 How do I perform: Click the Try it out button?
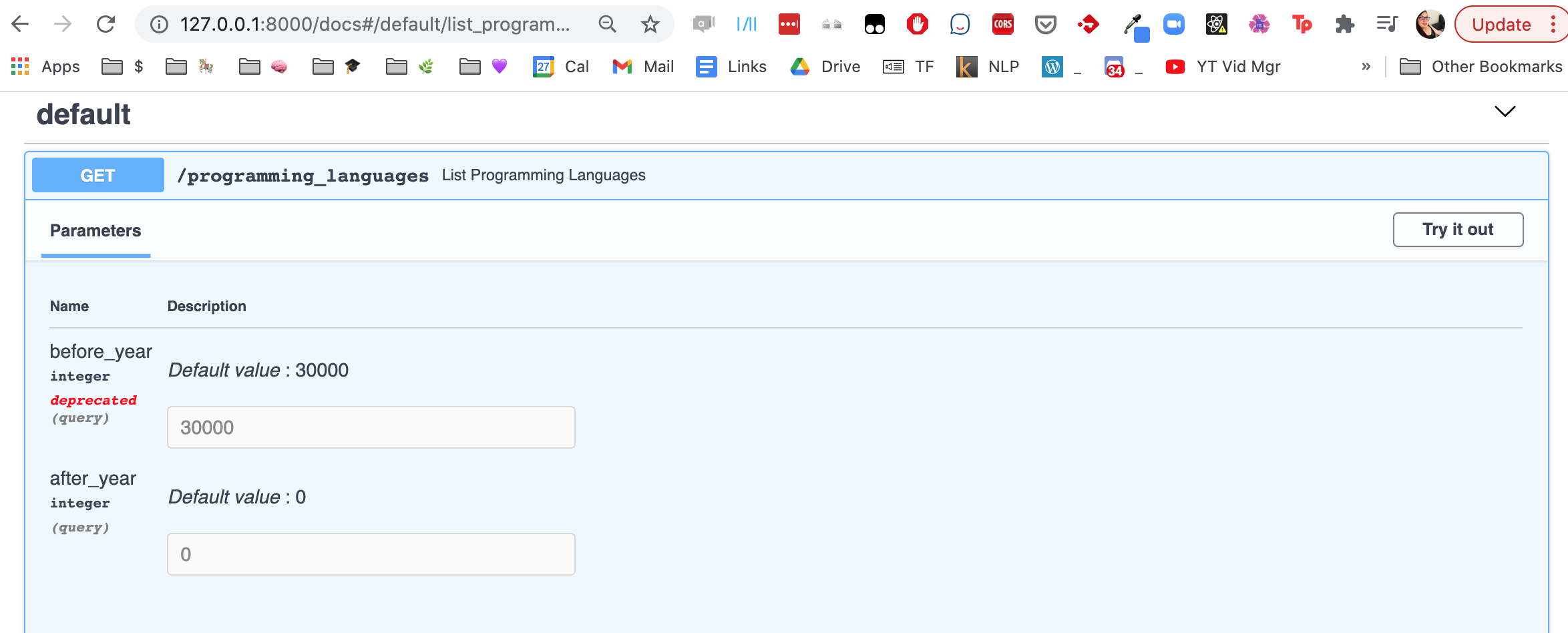1458,229
